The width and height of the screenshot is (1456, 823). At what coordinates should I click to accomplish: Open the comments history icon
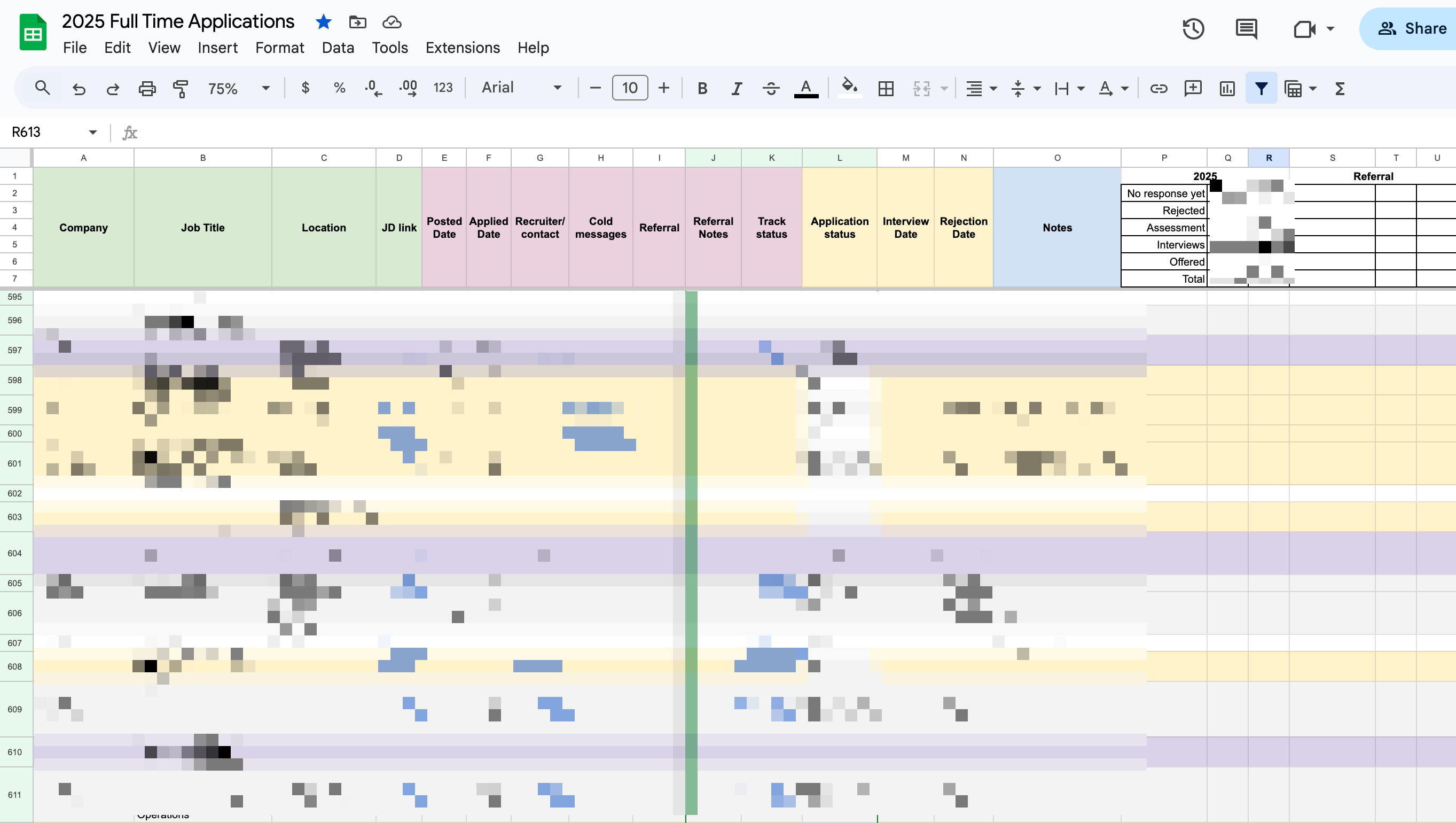(1246, 29)
